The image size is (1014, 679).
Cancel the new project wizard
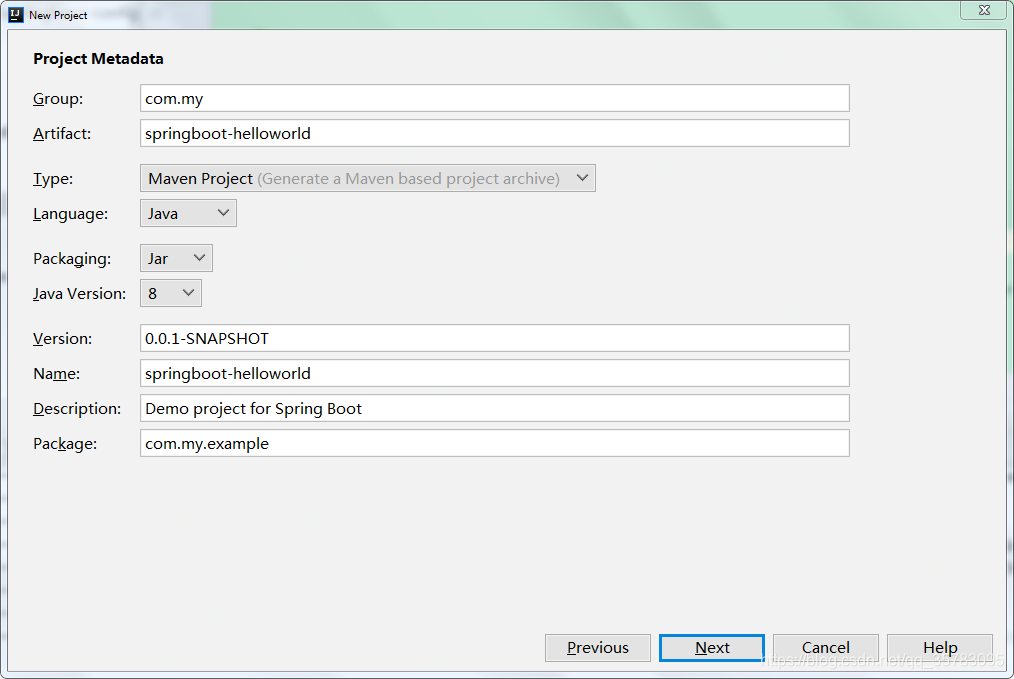click(x=826, y=648)
